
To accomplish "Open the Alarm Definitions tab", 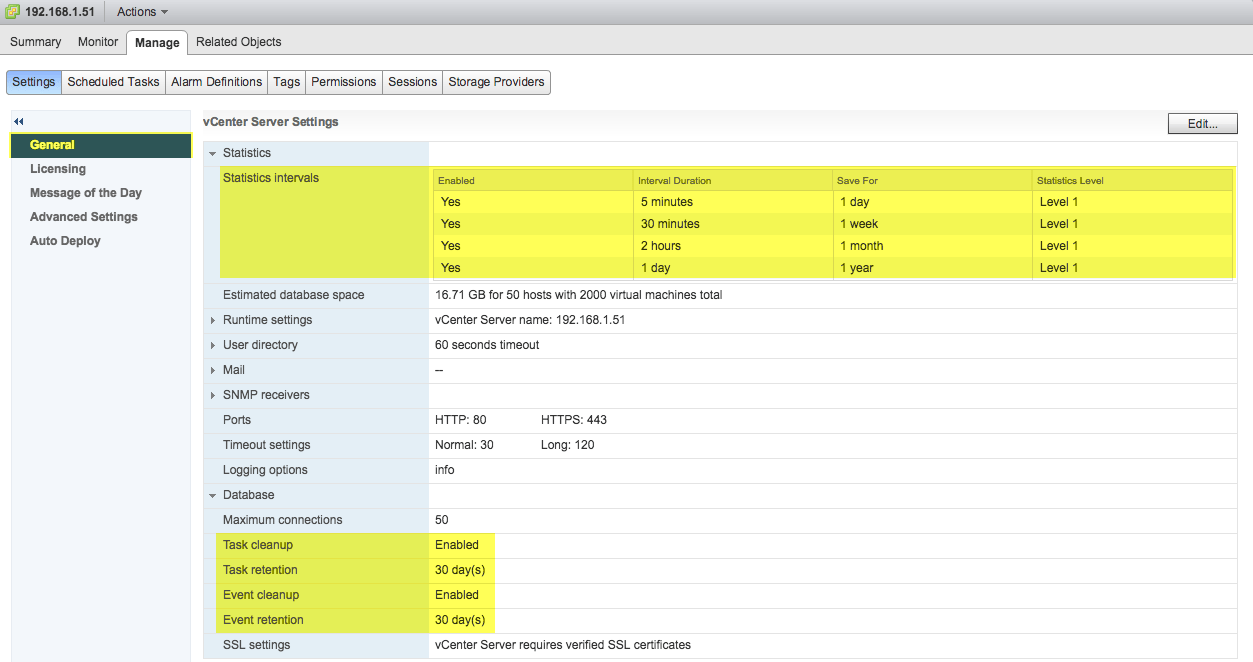I will pyautogui.click(x=216, y=82).
